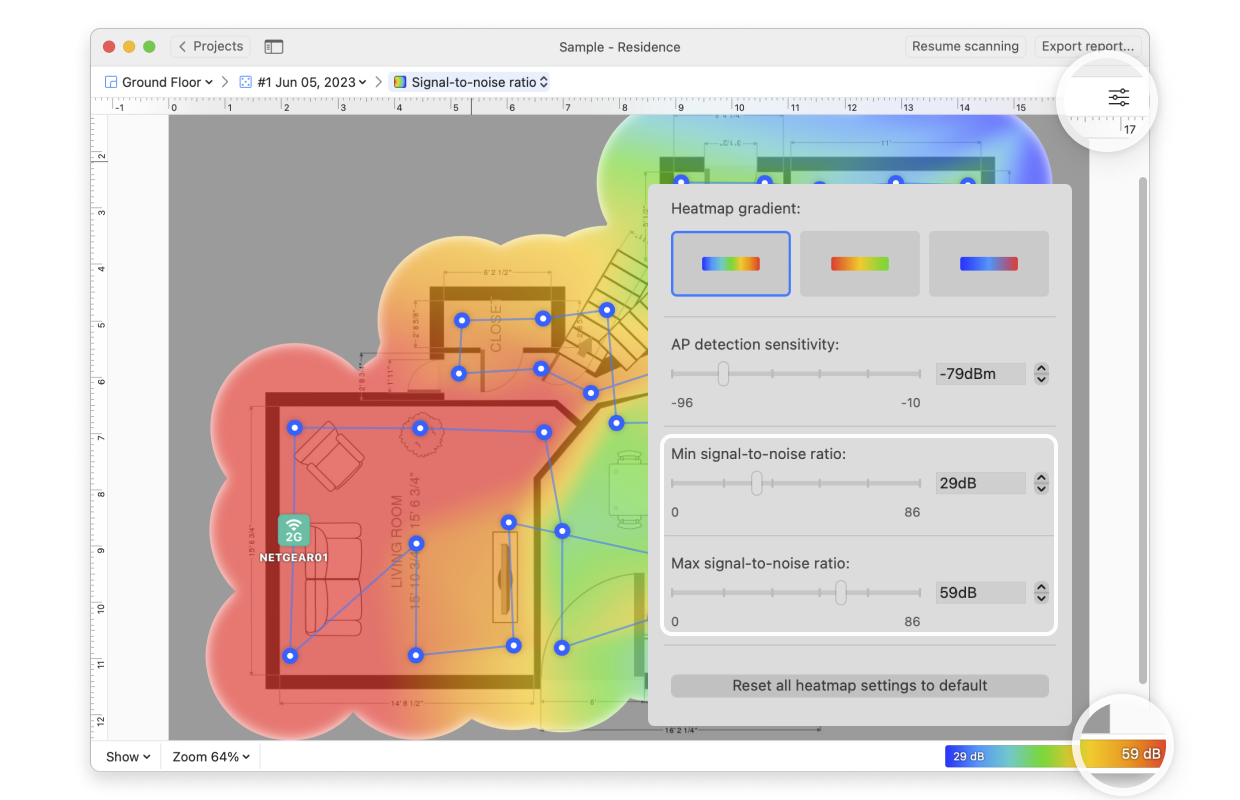Screen dimensions: 1240x800
Task: Select the blue-to-red two-tone heatmap gradient
Action: 989,264
